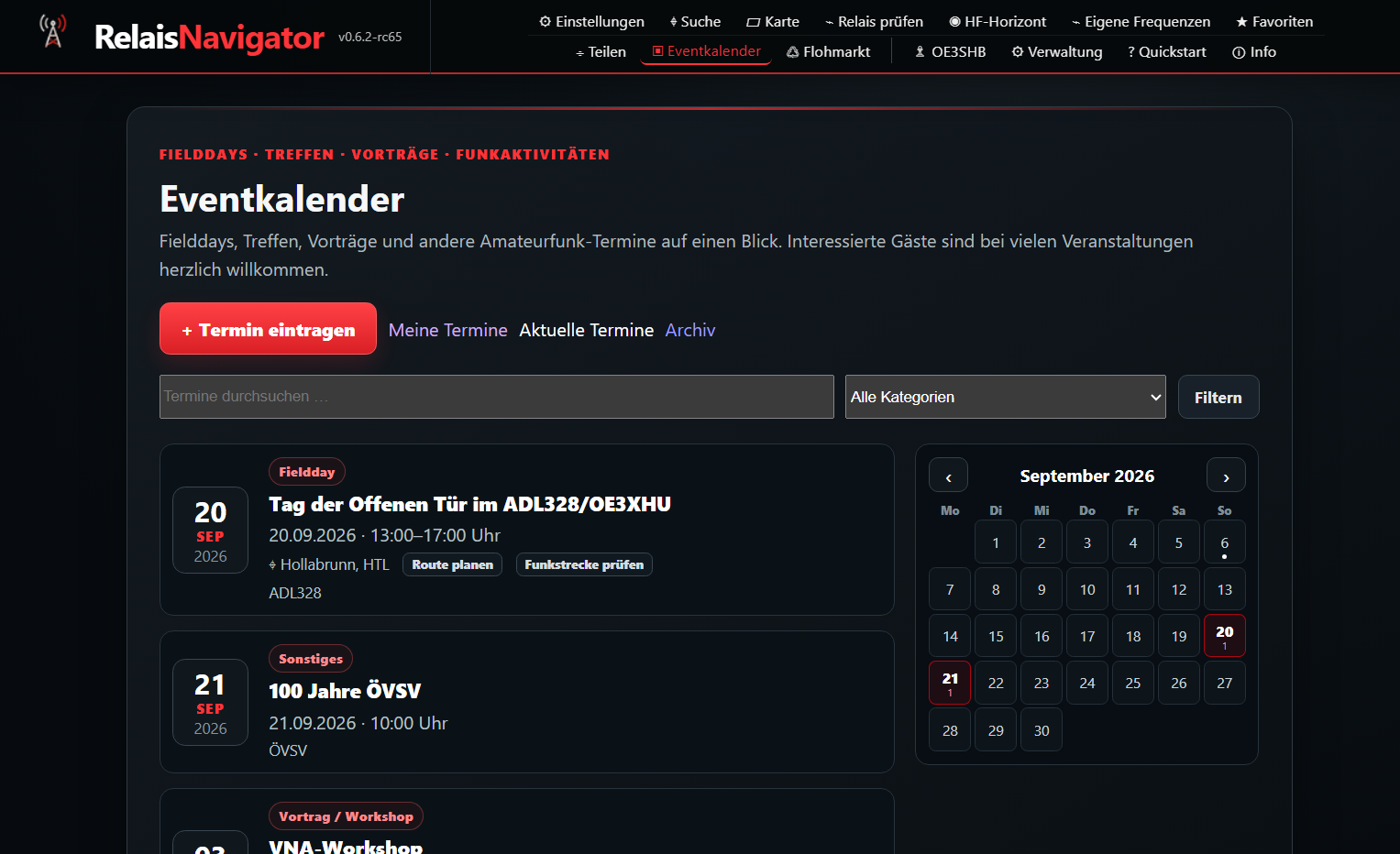Click Funkstrecke prüfen button
Viewport: 1400px width, 854px height.
[x=584, y=564]
